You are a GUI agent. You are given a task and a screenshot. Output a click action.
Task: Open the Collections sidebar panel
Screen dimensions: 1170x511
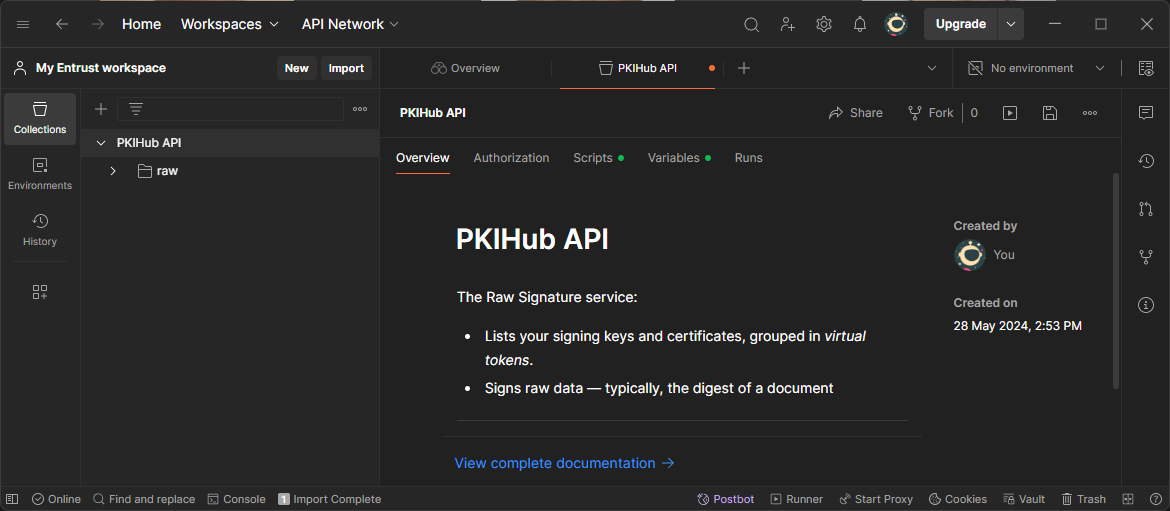click(40, 118)
